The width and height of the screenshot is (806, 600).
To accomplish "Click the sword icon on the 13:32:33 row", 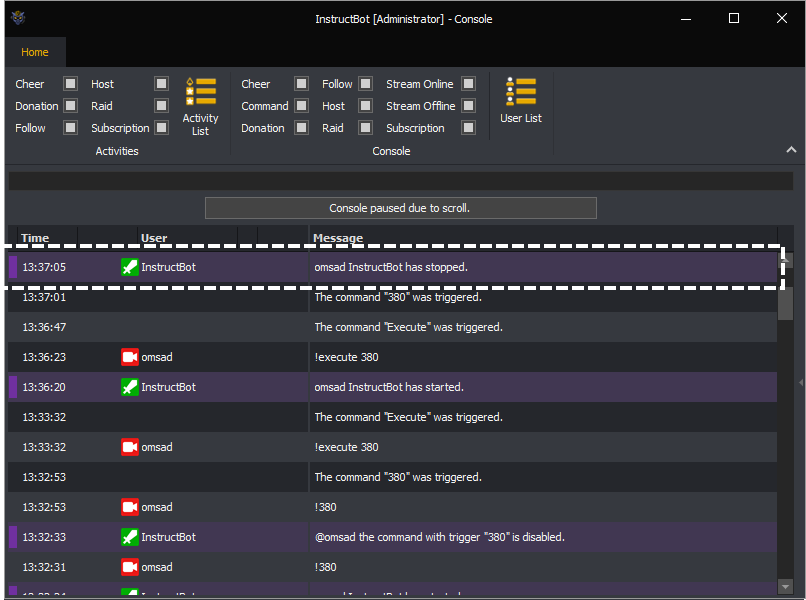I will pyautogui.click(x=130, y=537).
